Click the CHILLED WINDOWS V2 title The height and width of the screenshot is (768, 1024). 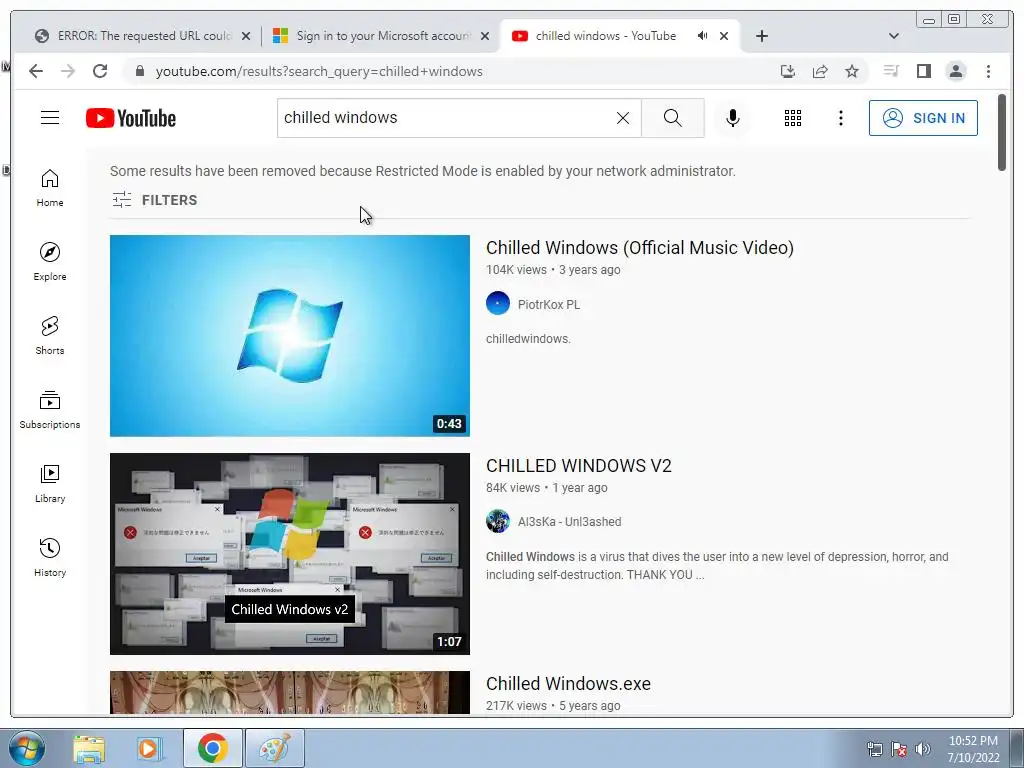579,466
